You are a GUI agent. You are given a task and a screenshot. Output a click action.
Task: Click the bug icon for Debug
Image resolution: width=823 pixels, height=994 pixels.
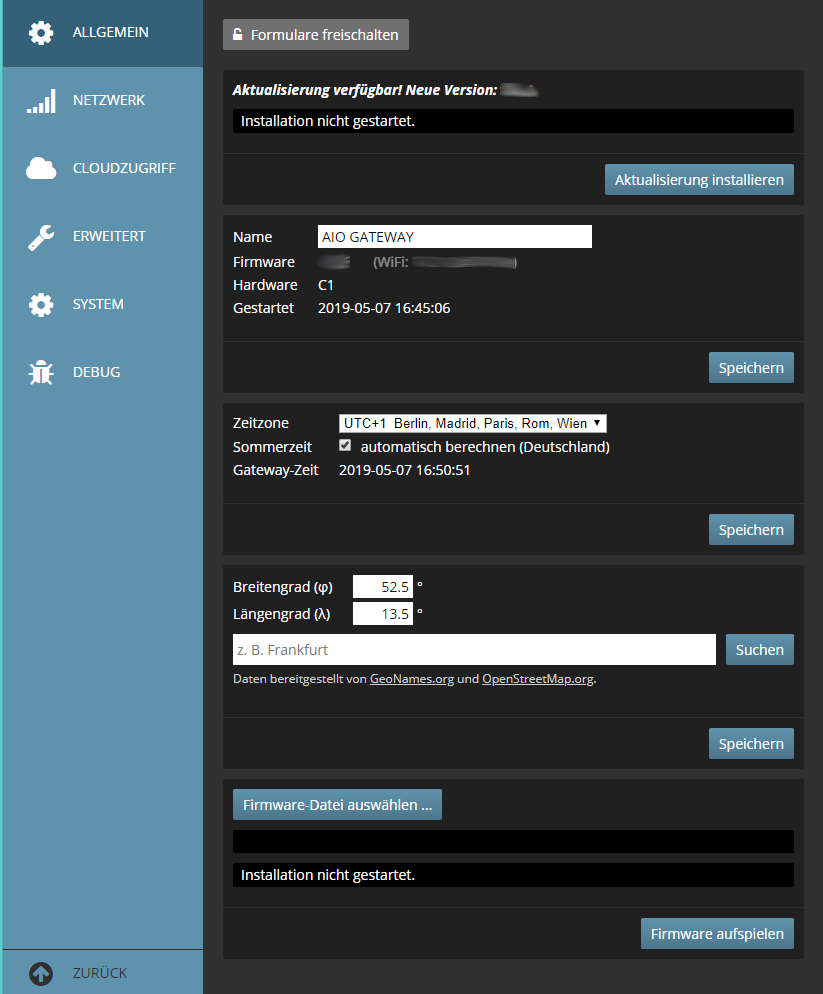(41, 373)
